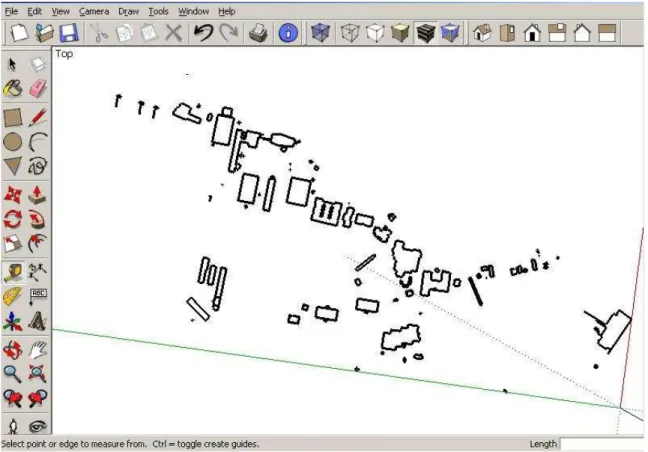The image size is (648, 452).
Task: Open the Edit menu
Action: (x=35, y=12)
